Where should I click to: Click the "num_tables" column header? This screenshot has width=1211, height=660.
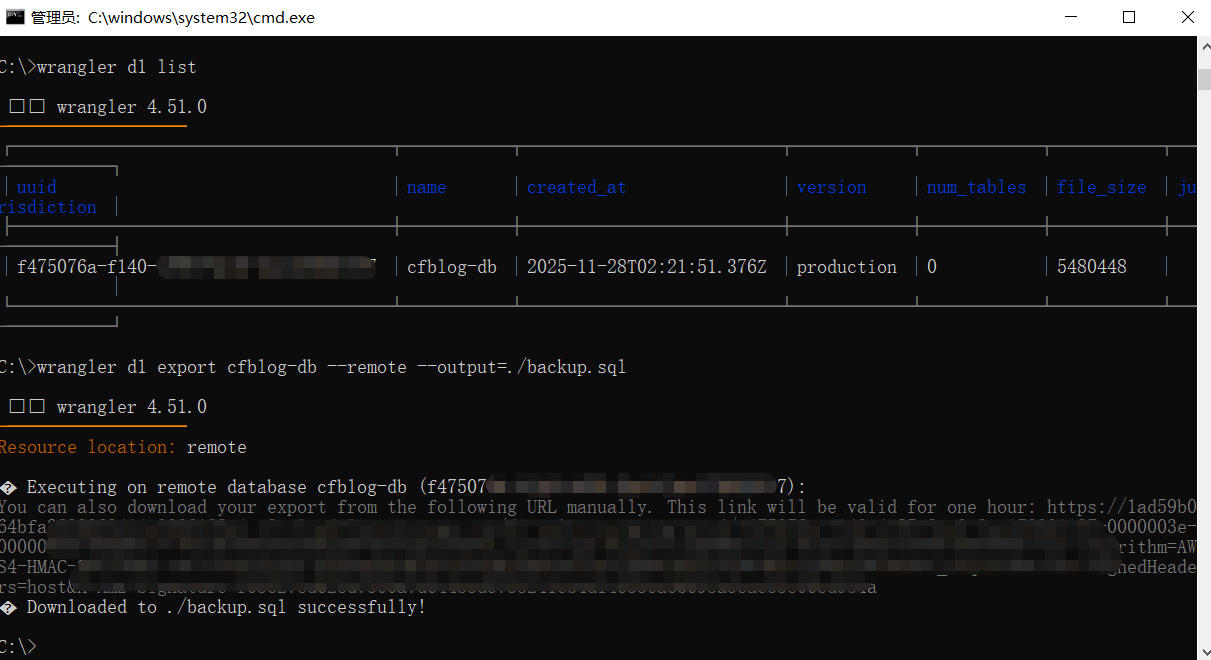click(976, 187)
